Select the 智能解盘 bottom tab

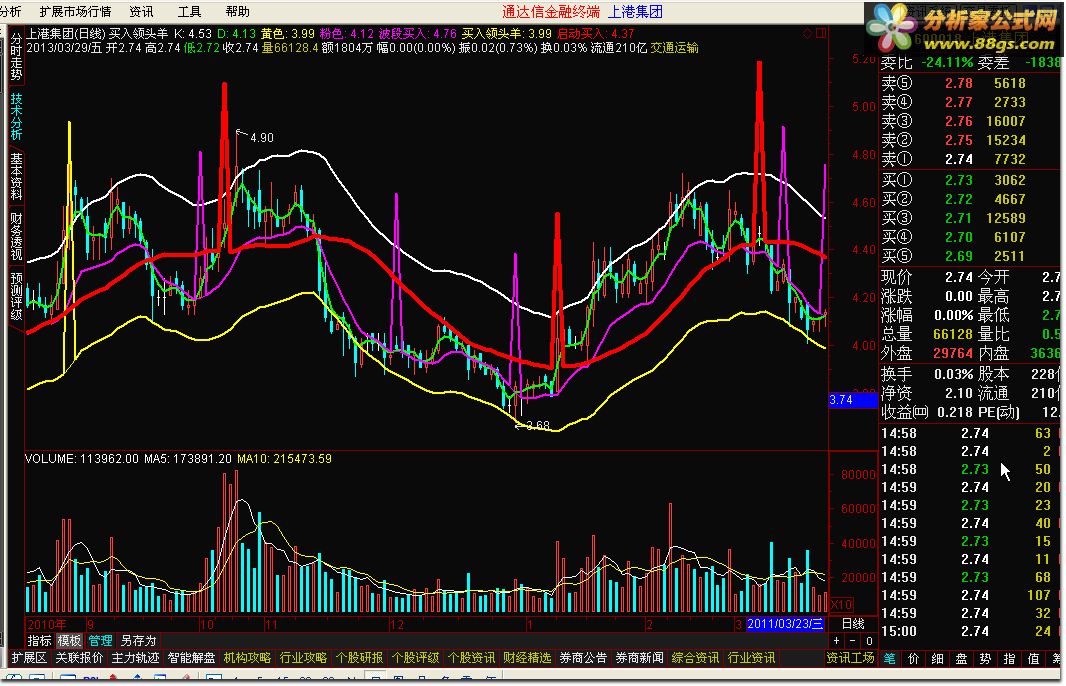(x=191, y=657)
